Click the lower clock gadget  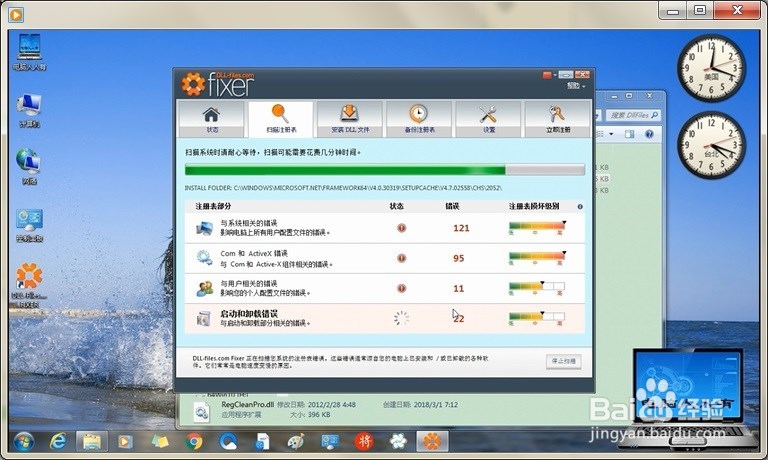tap(711, 145)
